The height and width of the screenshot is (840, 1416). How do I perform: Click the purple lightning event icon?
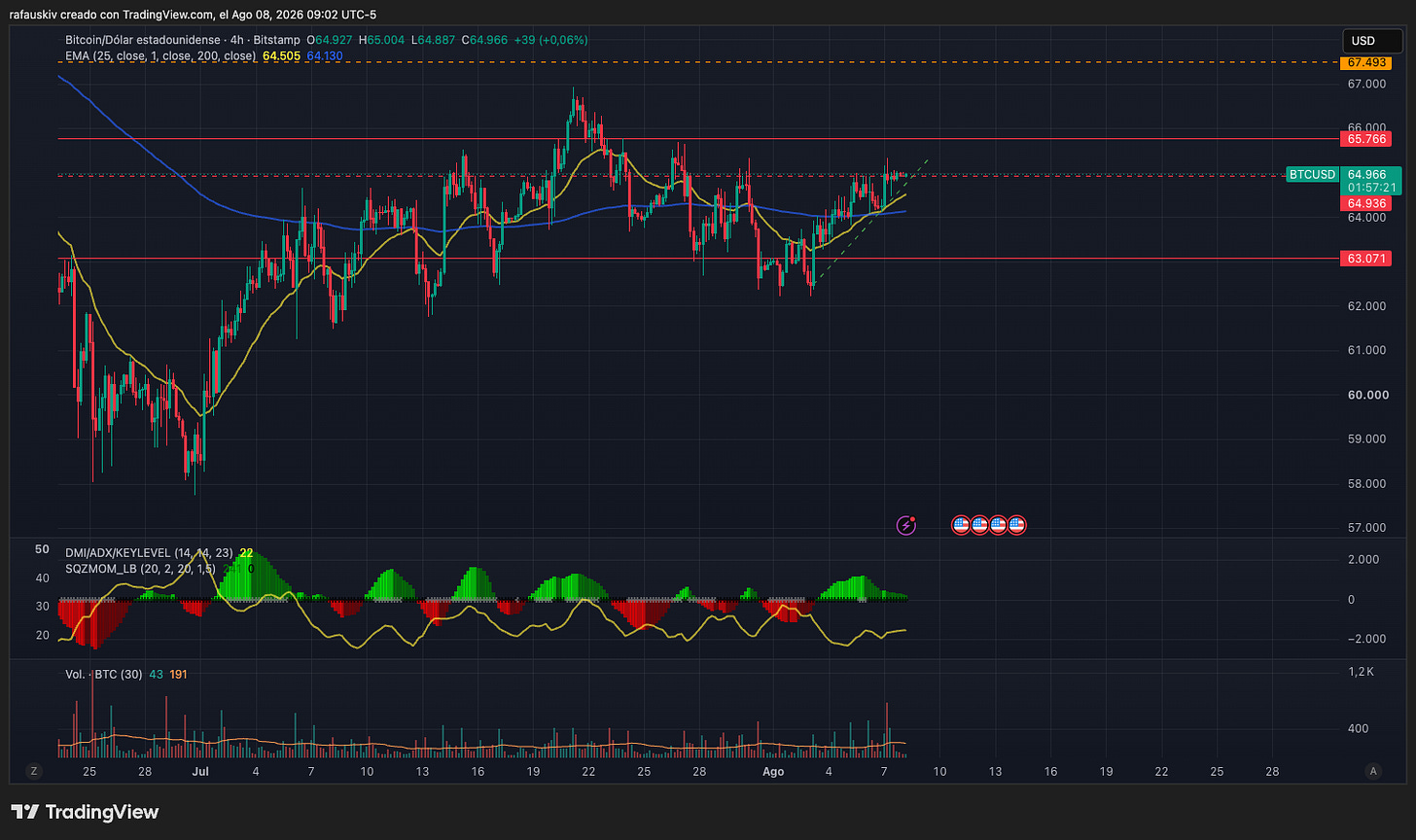(906, 525)
